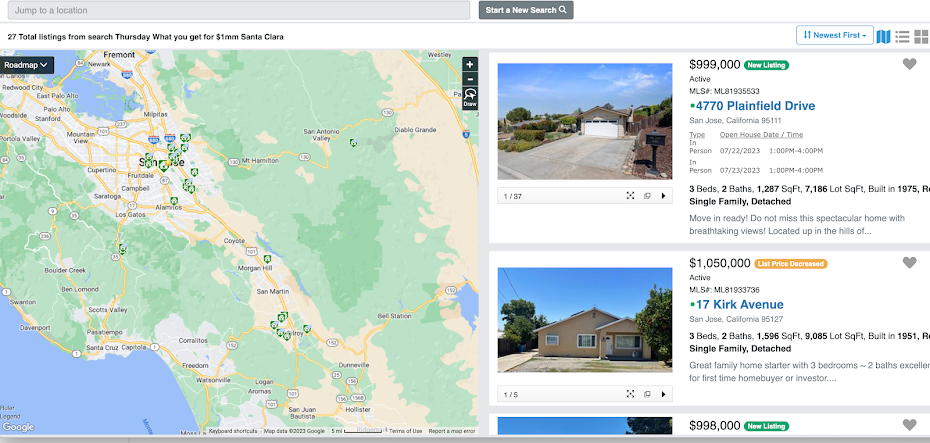
Task: Click MLS# ML81935533 text
Action: [724, 91]
